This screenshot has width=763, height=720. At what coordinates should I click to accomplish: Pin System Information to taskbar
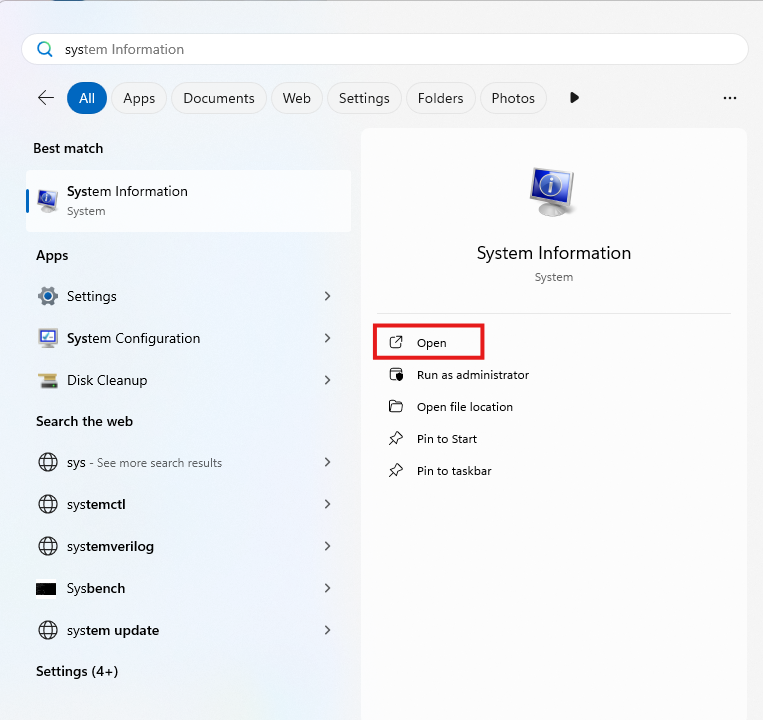click(x=453, y=471)
